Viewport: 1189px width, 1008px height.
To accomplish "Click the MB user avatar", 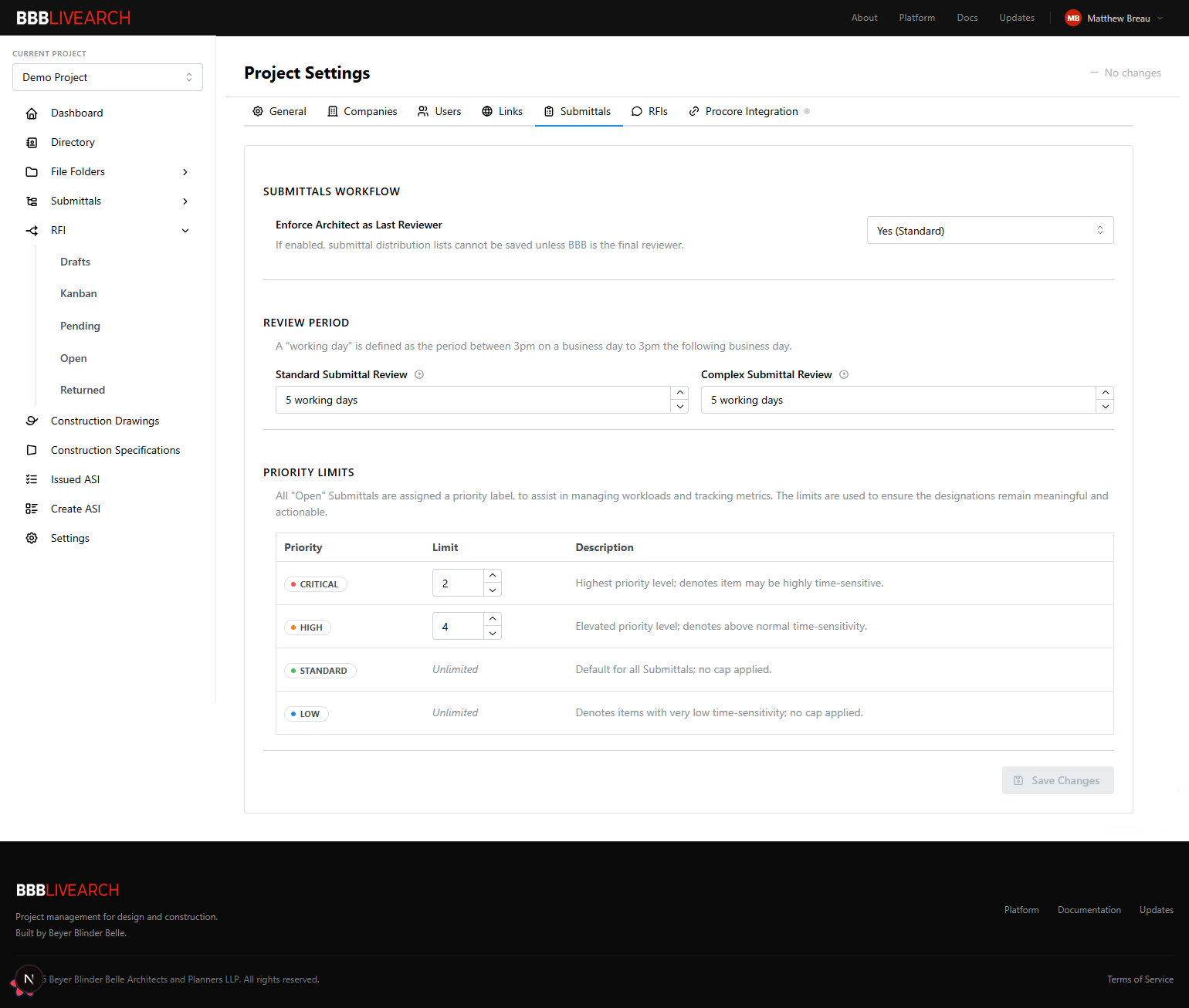I will coord(1073,18).
